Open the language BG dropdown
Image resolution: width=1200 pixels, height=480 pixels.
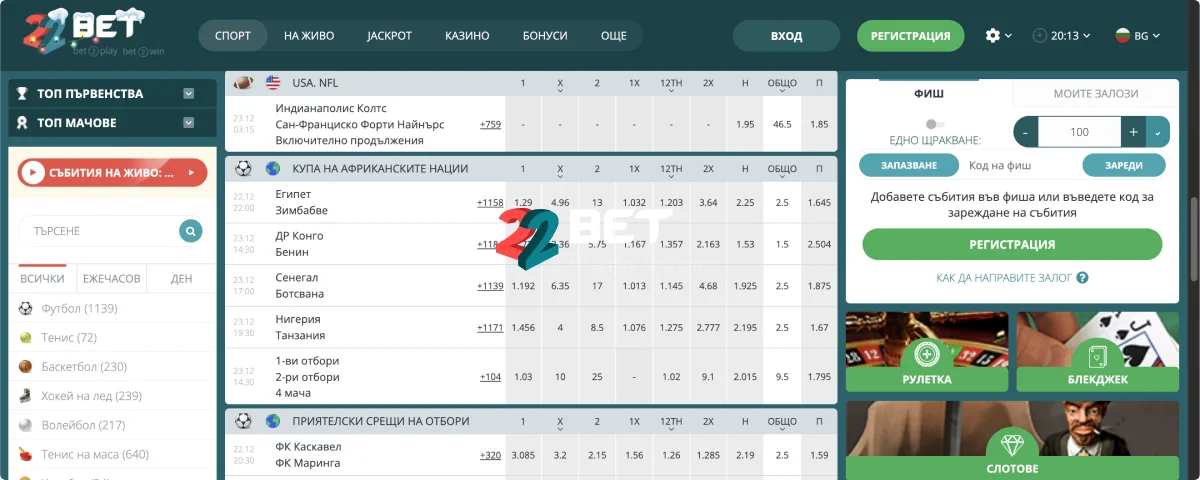[x=1138, y=36]
